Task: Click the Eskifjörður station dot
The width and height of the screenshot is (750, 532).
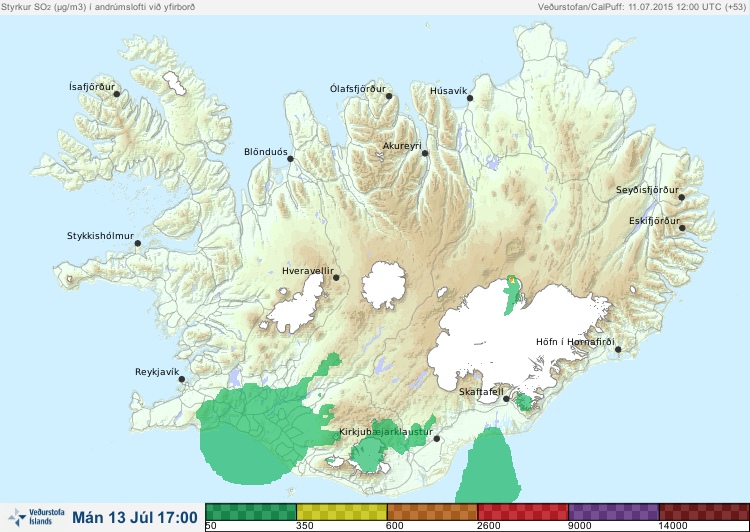Action: (x=682, y=228)
